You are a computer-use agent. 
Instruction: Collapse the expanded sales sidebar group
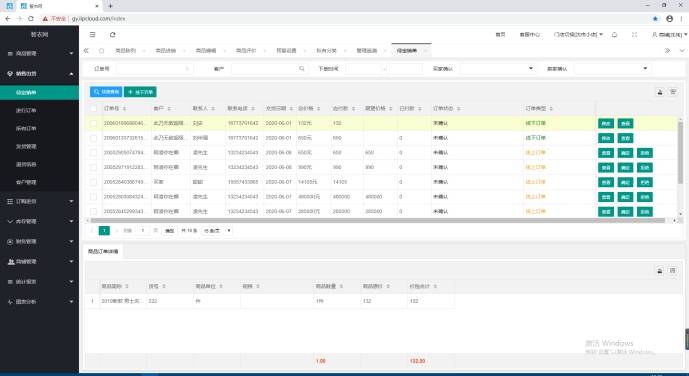tap(40, 73)
